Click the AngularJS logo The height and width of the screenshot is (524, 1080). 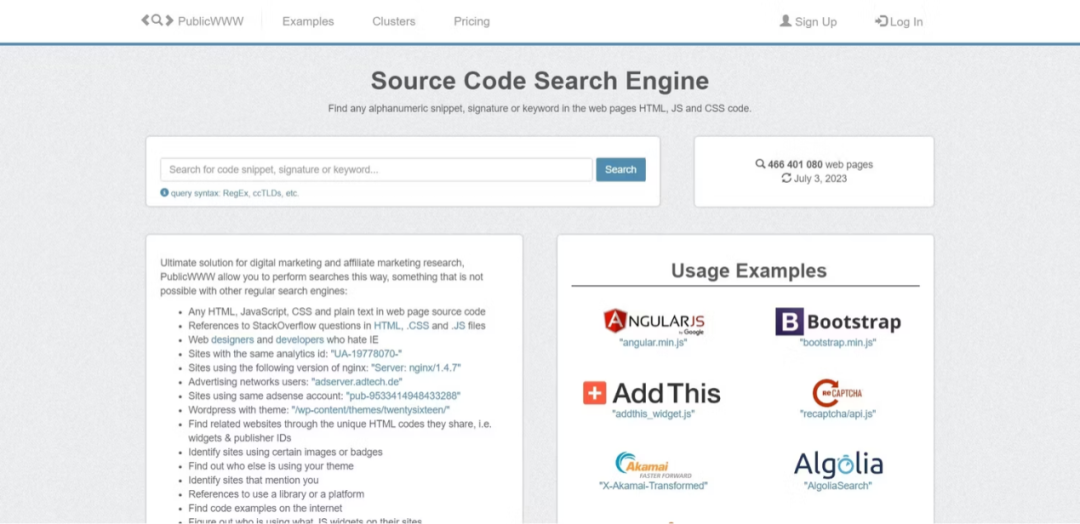(x=653, y=321)
